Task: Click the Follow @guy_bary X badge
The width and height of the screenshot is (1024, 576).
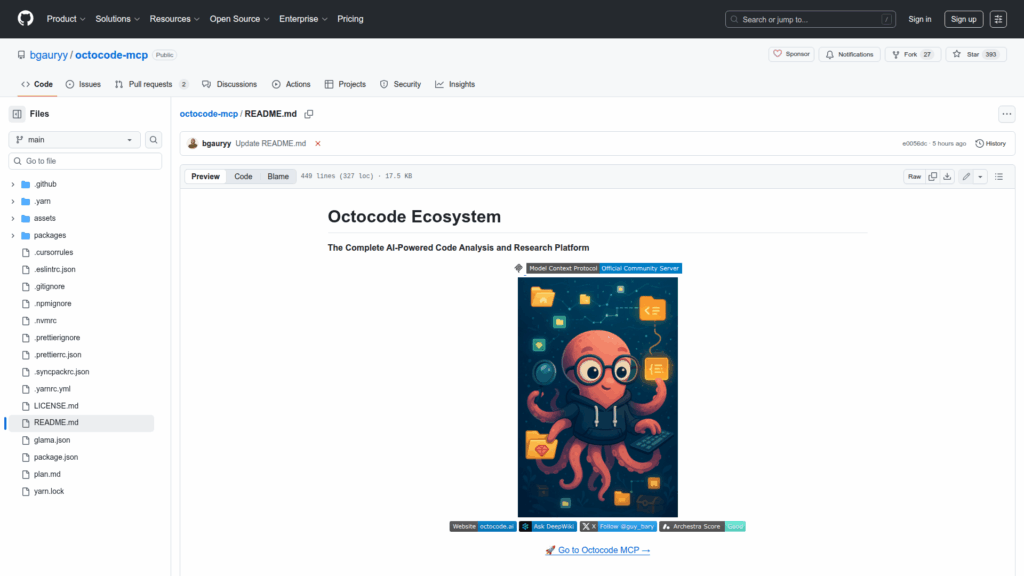Action: point(618,526)
